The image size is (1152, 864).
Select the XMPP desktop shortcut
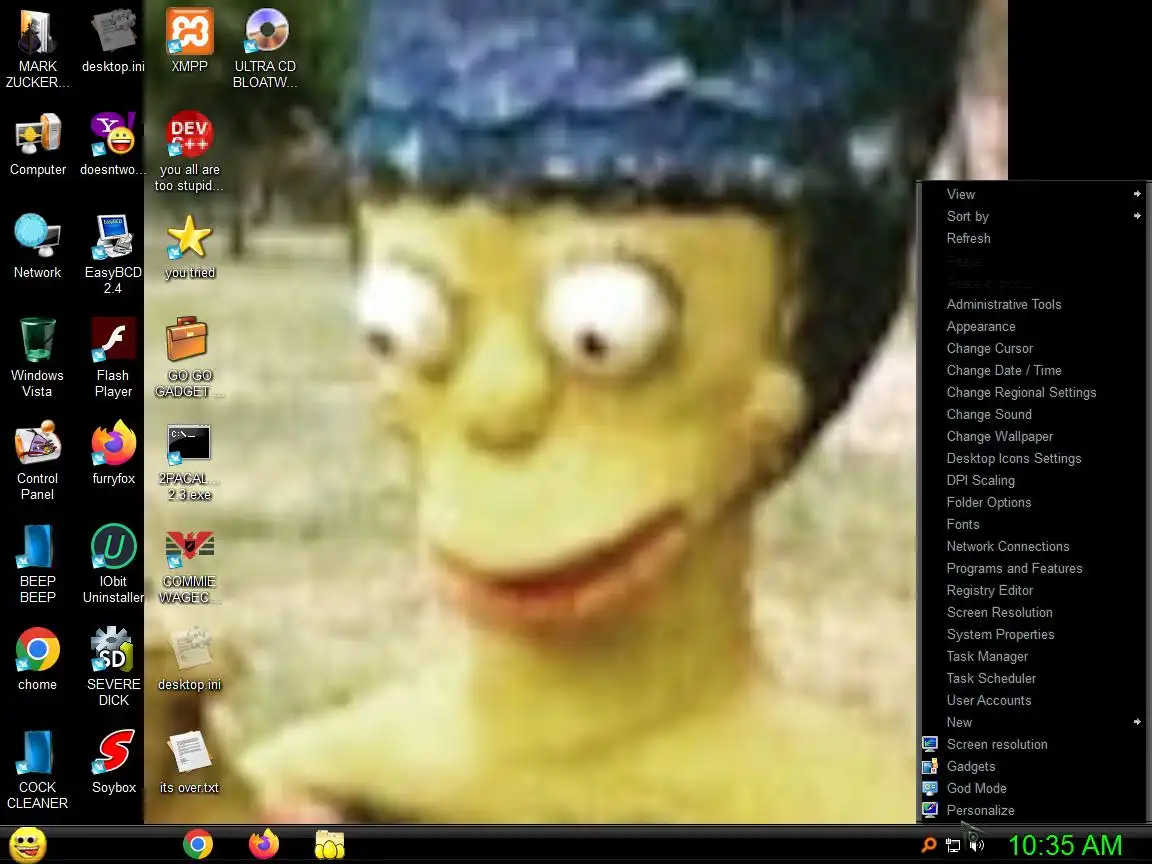tap(189, 40)
